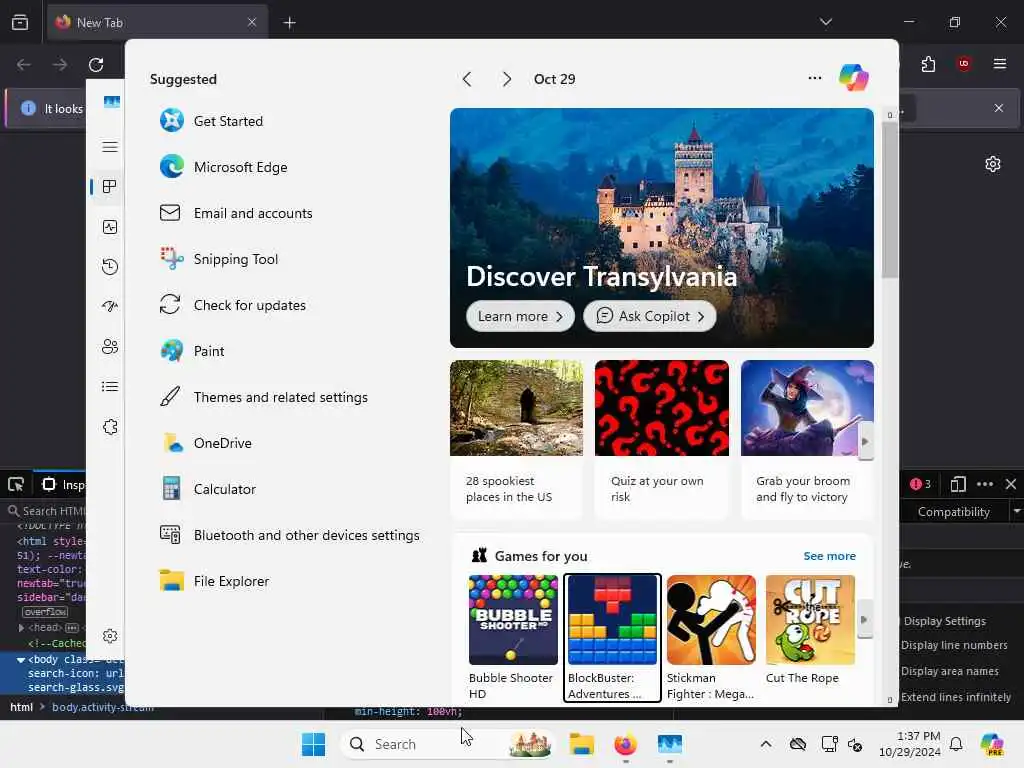The image size is (1024, 768).
Task: Show more games with right arrow
Action: pyautogui.click(x=864, y=619)
